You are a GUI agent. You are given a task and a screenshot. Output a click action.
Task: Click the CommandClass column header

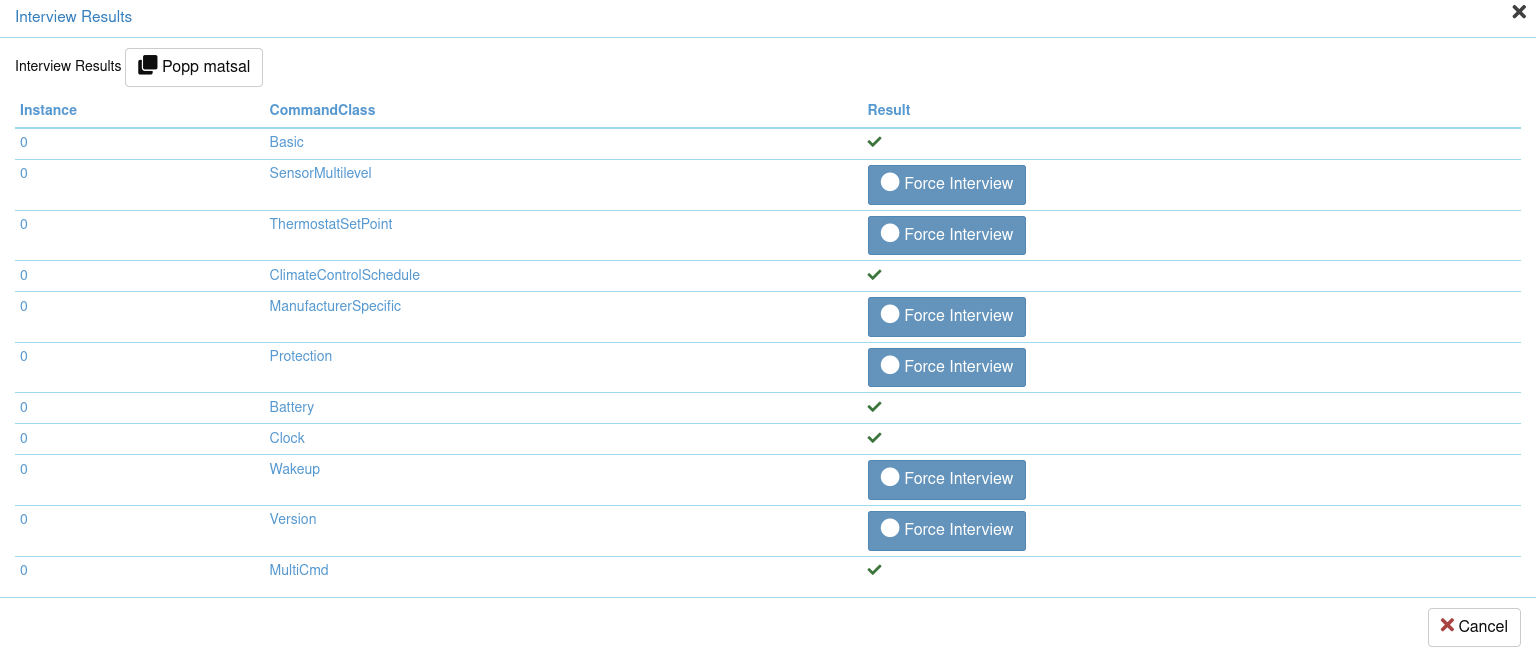322,110
